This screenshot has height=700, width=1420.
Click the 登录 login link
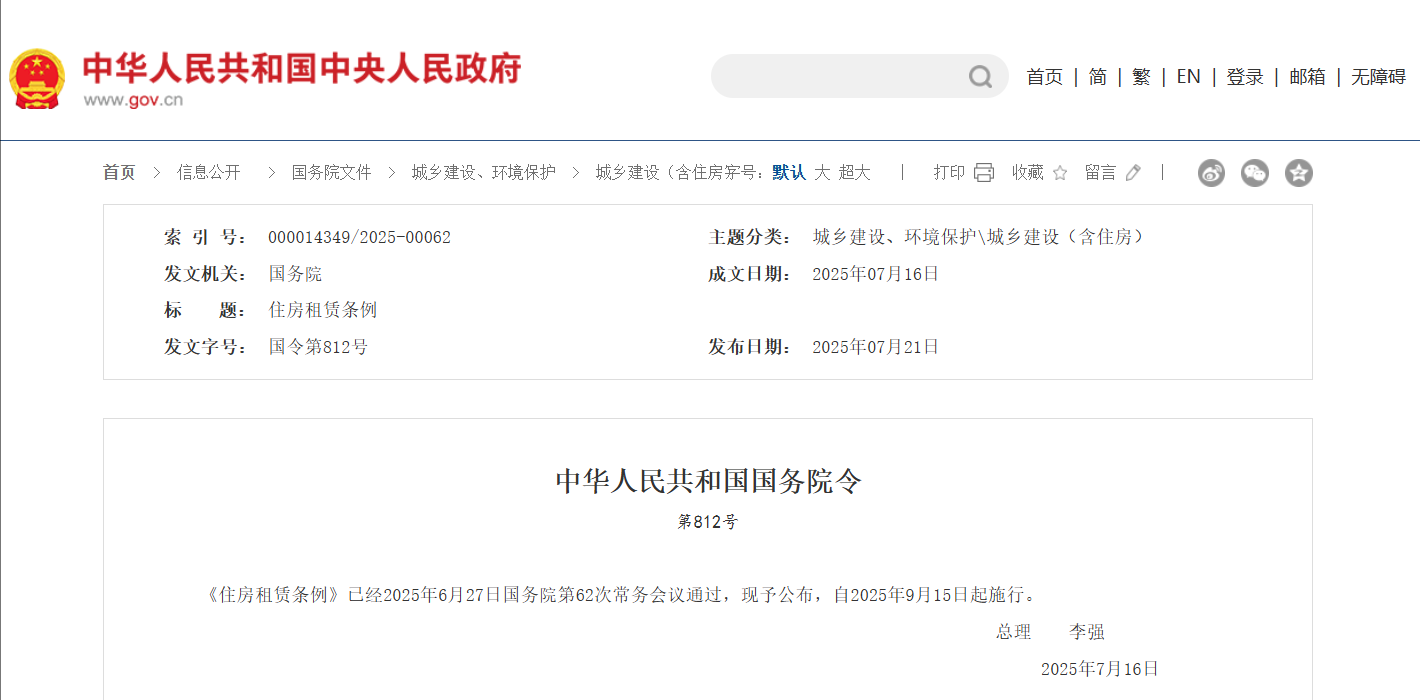tap(1245, 76)
